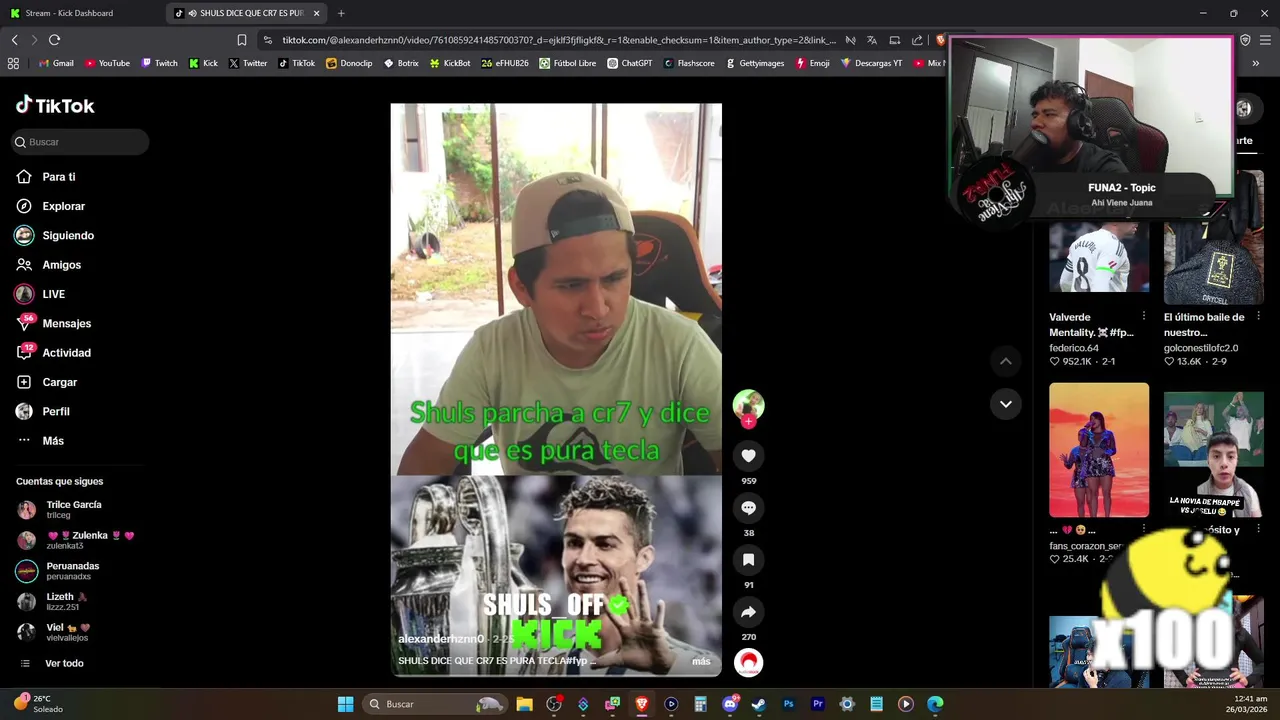Viewport: 1280px width, 720px height.
Task: Open Photoshop from taskbar
Action: pyautogui.click(x=788, y=704)
